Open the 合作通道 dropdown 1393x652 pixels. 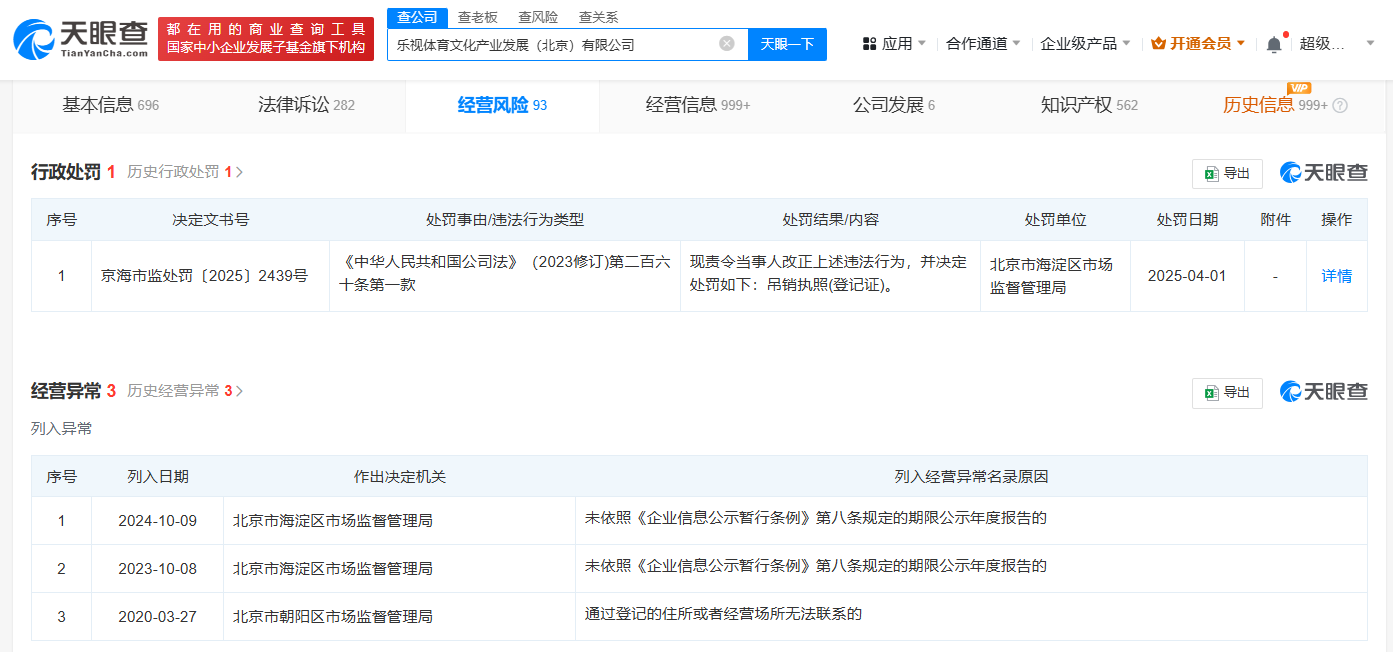[x=983, y=44]
